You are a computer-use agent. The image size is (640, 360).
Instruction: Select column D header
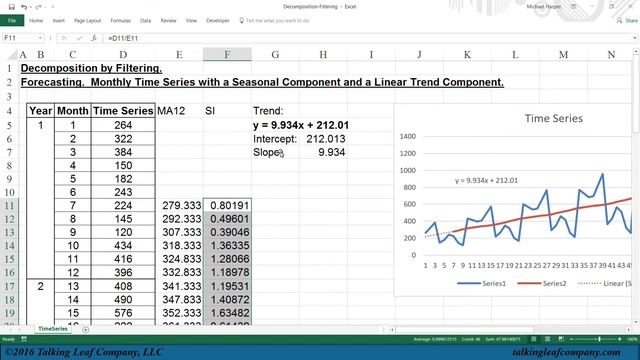(x=123, y=54)
